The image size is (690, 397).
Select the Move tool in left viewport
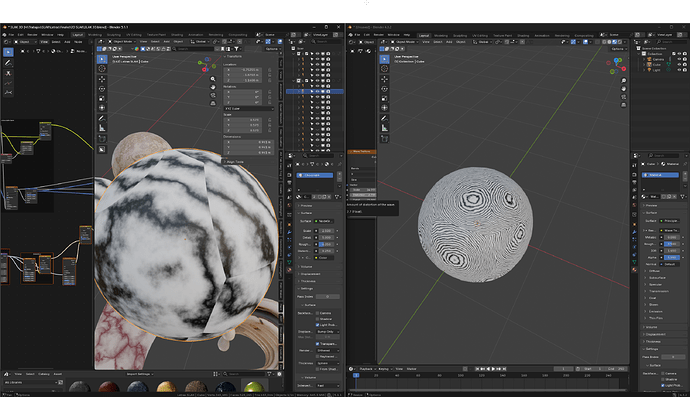[102, 79]
